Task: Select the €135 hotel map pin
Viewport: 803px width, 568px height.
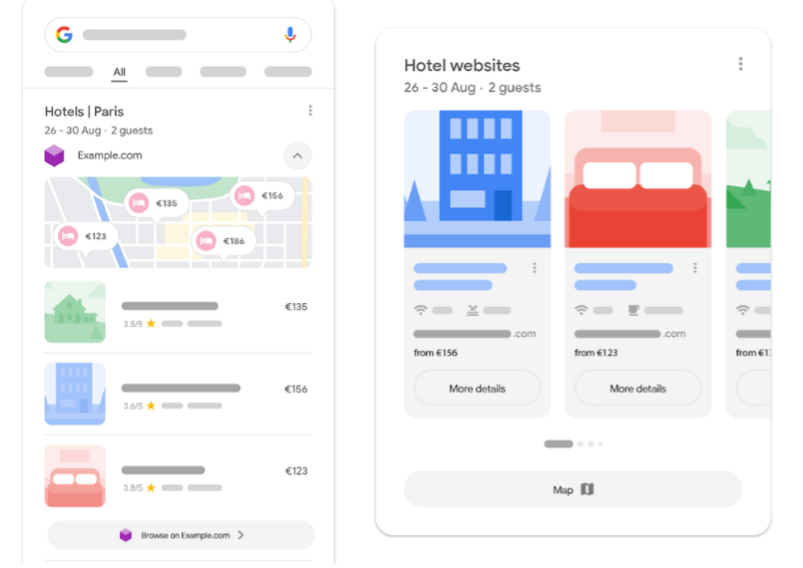Action: 157,203
